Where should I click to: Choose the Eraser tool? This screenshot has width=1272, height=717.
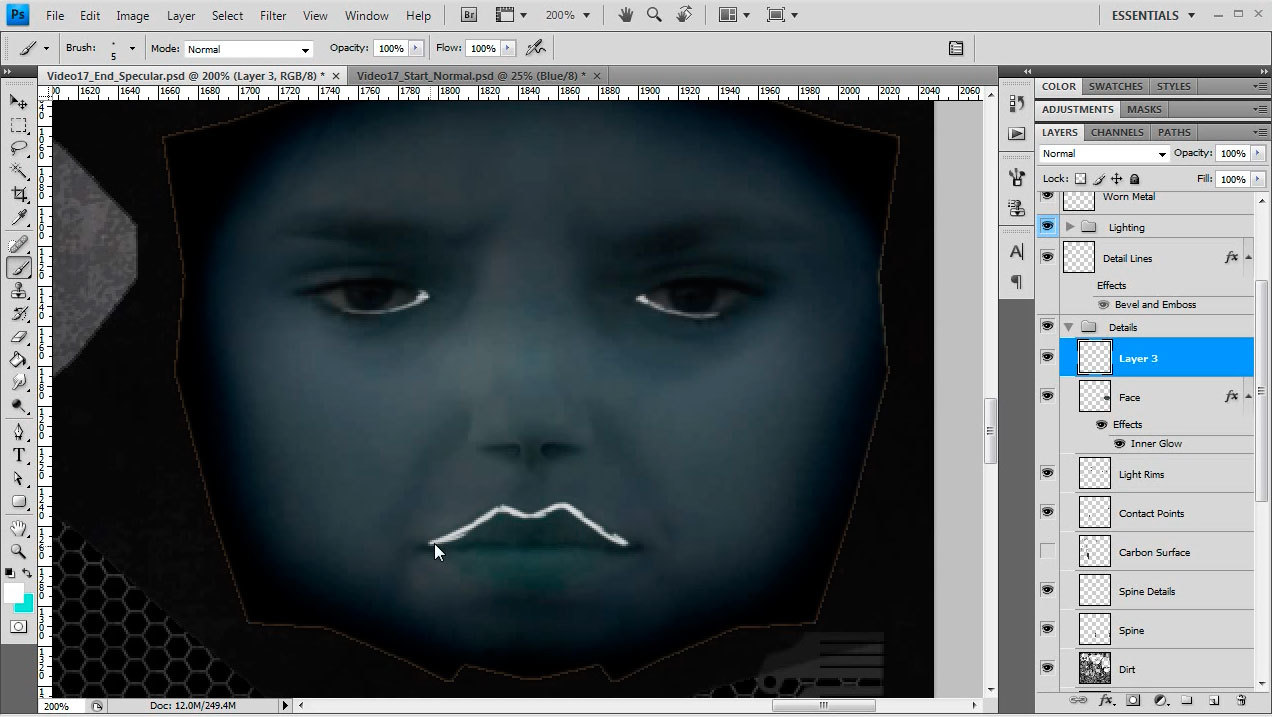[19, 337]
